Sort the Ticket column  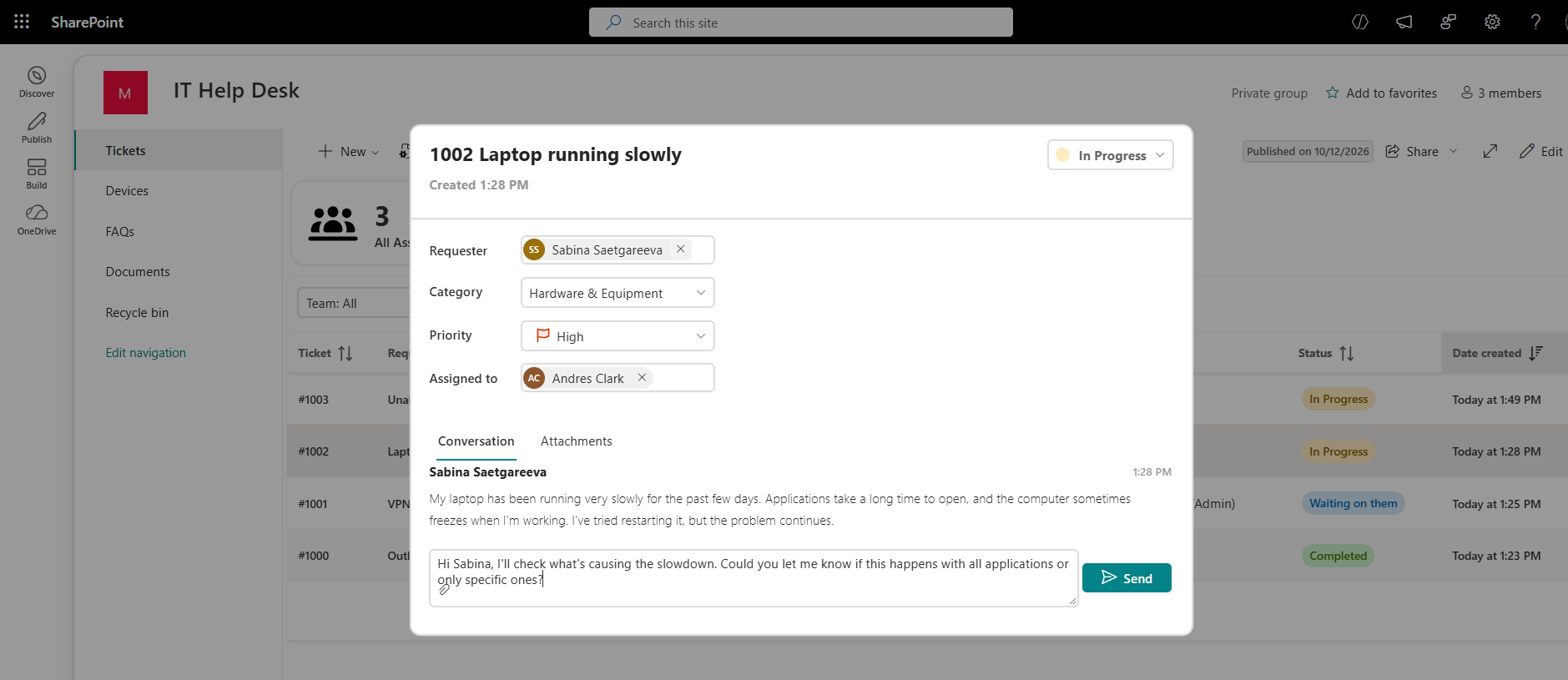click(345, 354)
